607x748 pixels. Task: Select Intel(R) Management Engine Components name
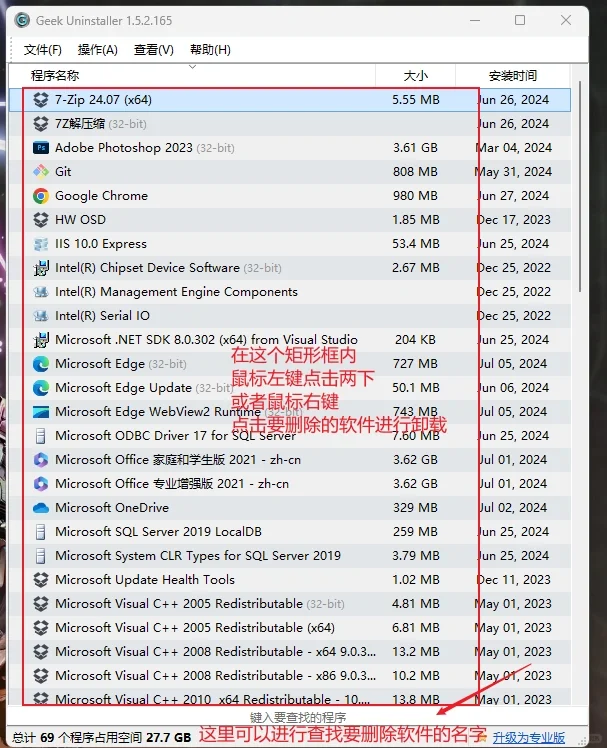click(x=176, y=291)
